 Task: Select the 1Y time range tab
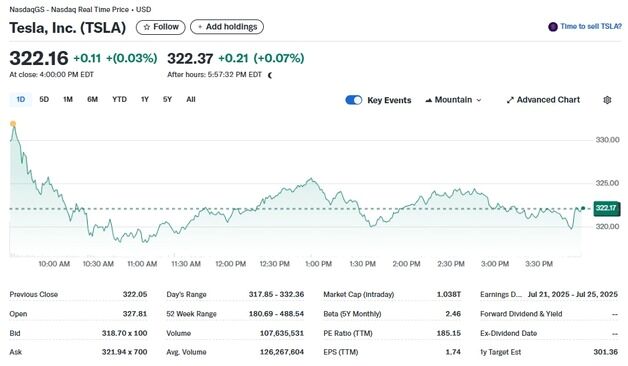click(x=145, y=100)
